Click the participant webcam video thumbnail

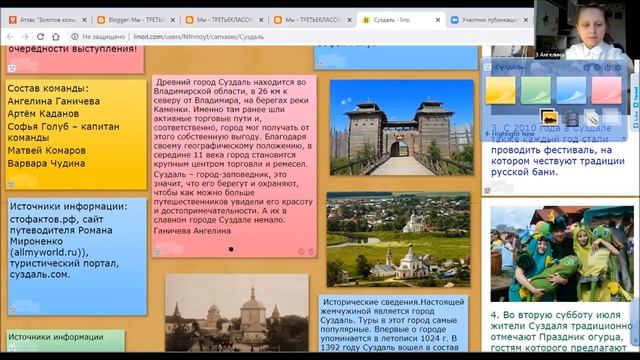pyautogui.click(x=586, y=29)
